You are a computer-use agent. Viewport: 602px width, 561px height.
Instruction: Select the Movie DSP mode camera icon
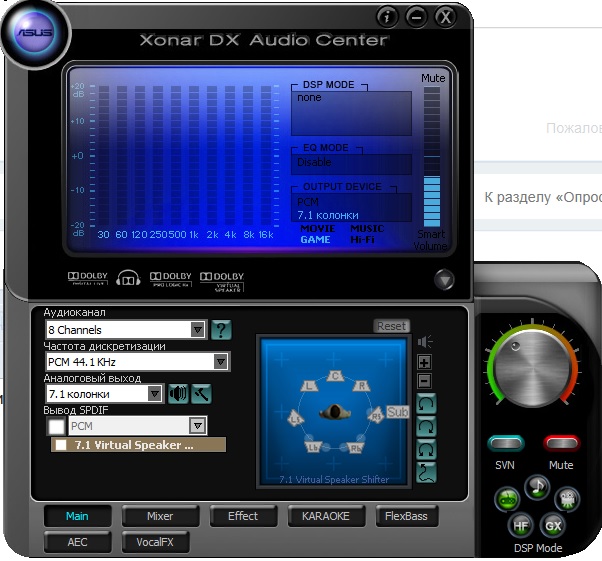point(567,499)
